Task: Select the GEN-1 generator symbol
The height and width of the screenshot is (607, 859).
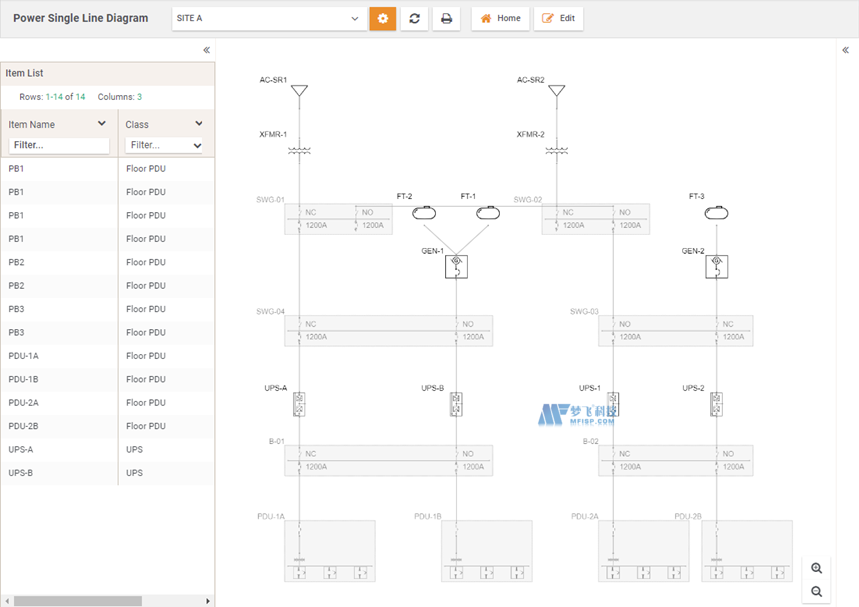Action: coord(456,266)
